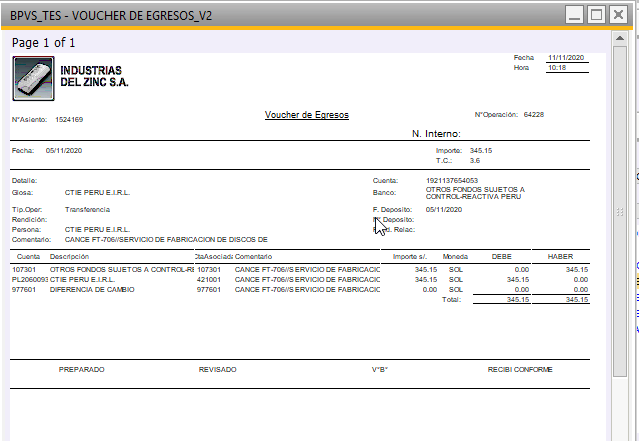Screen dimensions: 639x441
Task: Click the total HABER amount 345.15
Action: [x=577, y=300]
